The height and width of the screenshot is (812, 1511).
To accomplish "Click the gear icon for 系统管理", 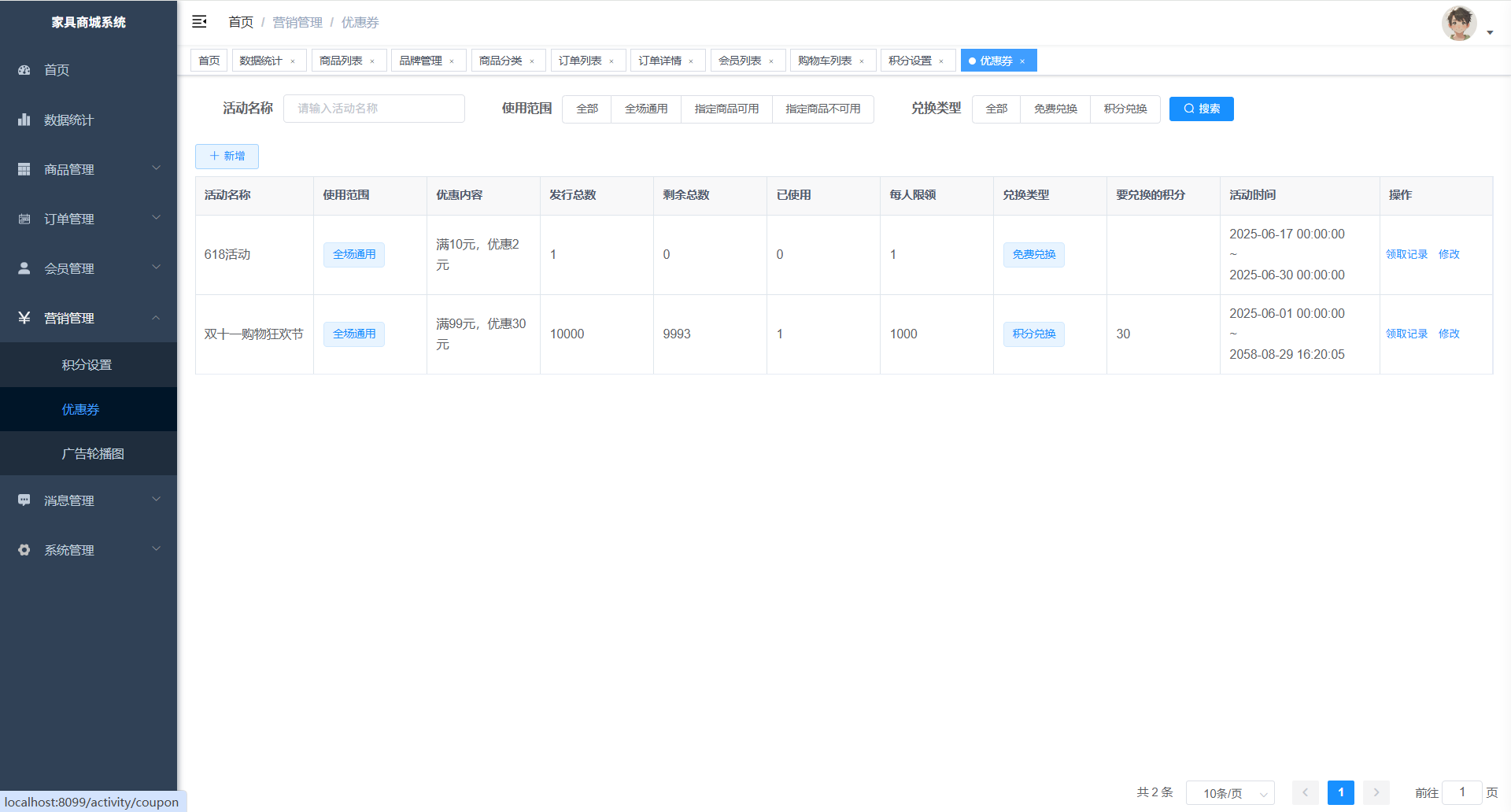I will pos(24,550).
